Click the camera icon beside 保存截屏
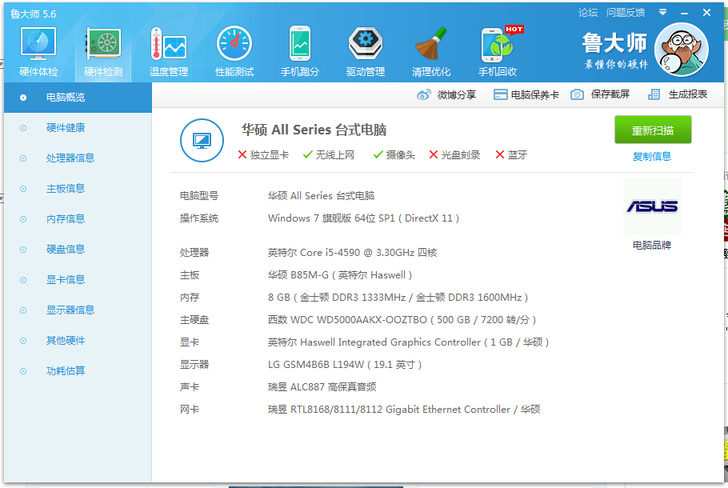This screenshot has height=488, width=728. coord(577,95)
